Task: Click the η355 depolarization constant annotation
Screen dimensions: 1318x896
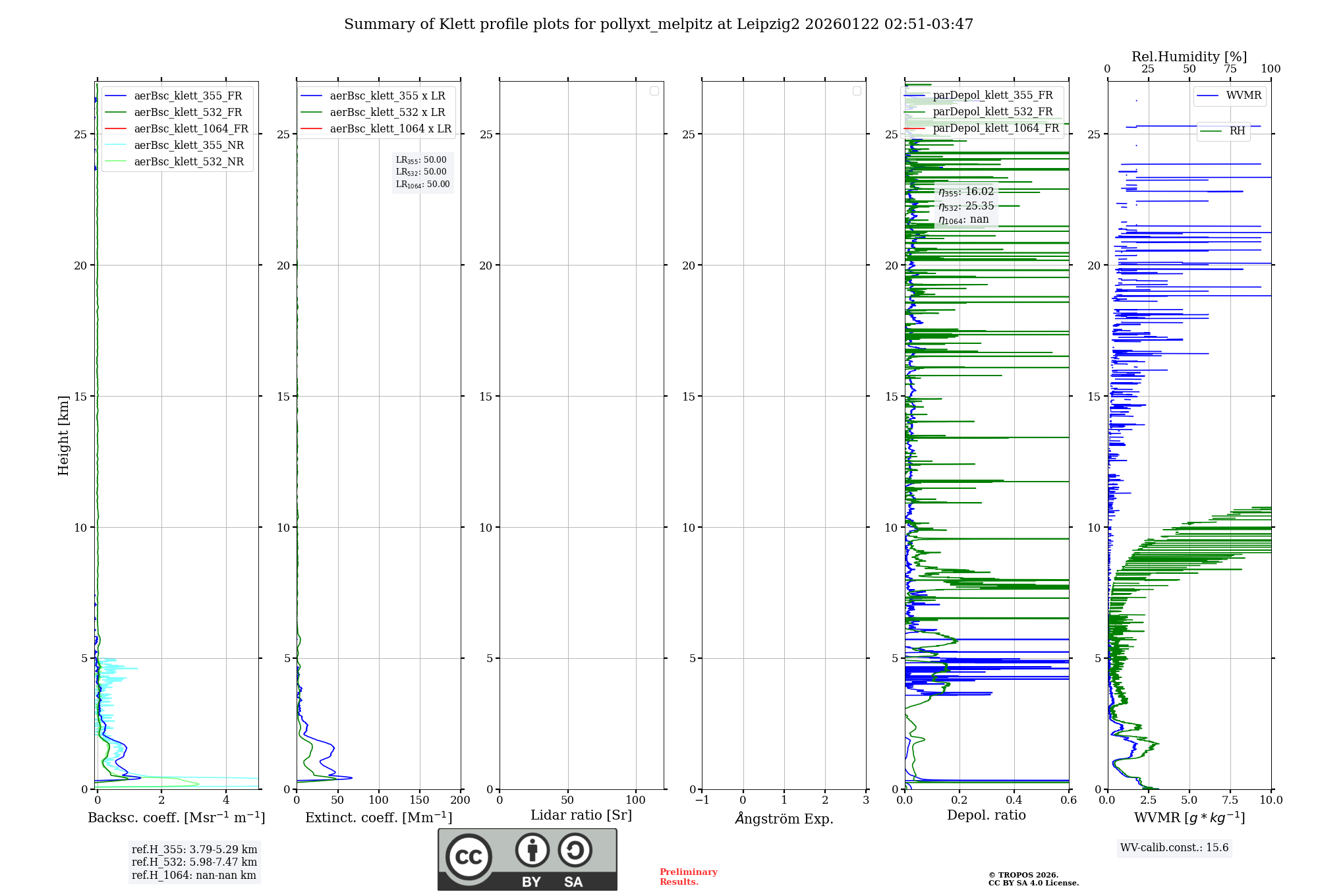Action: point(966,192)
